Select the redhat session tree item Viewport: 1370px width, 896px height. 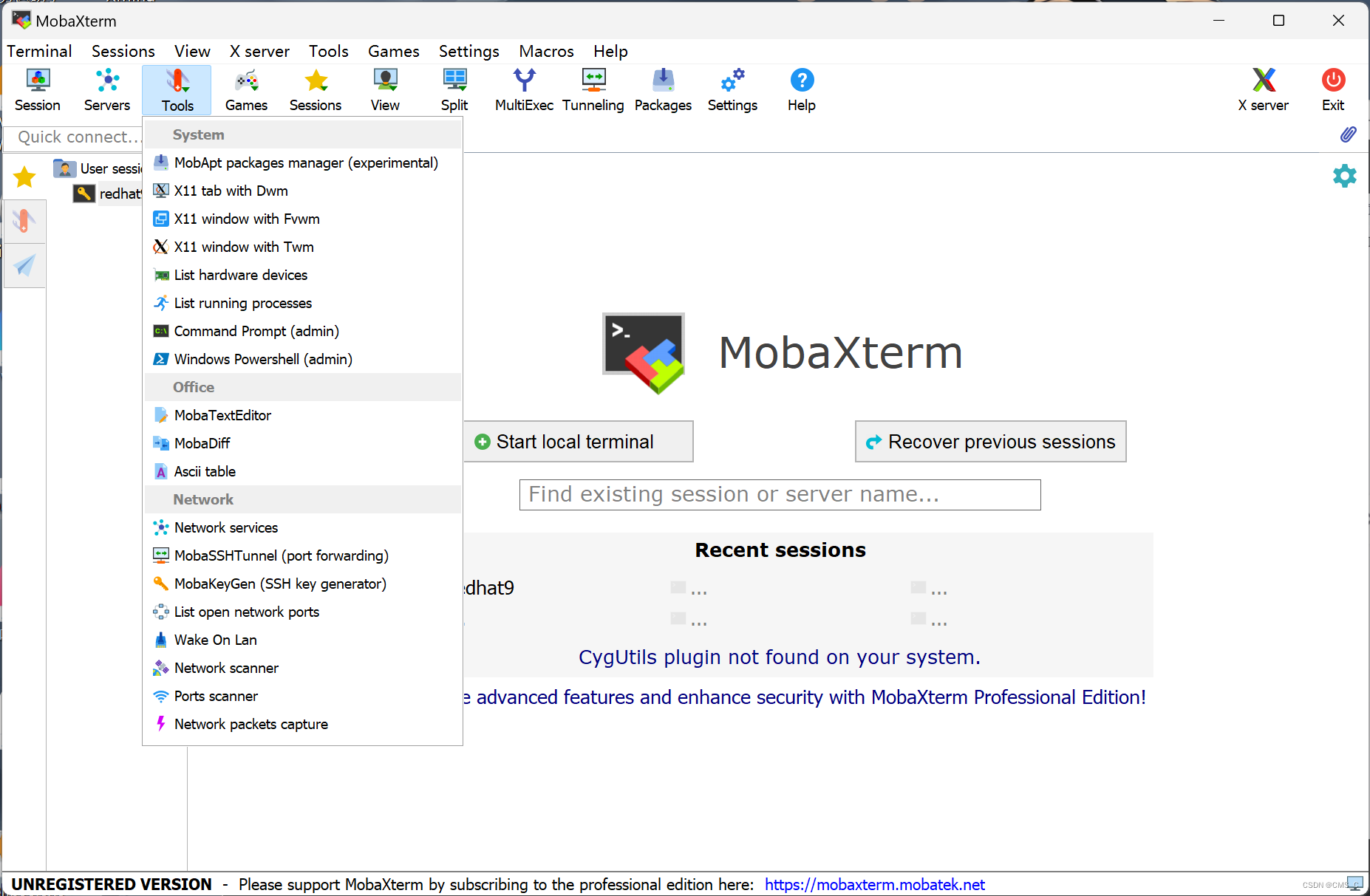click(108, 194)
